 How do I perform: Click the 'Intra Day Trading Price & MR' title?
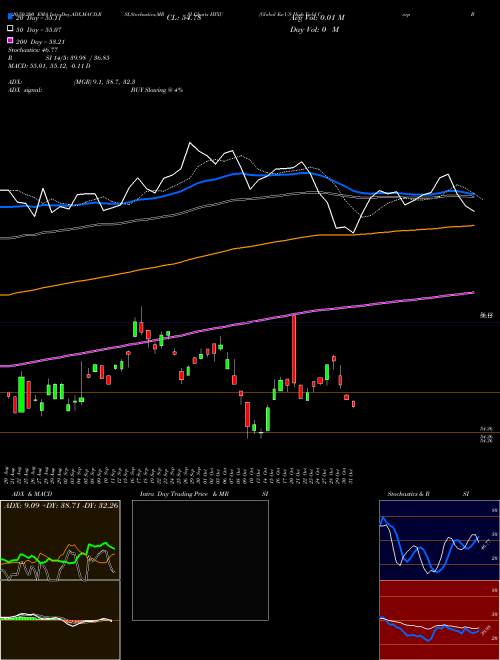pos(184,494)
